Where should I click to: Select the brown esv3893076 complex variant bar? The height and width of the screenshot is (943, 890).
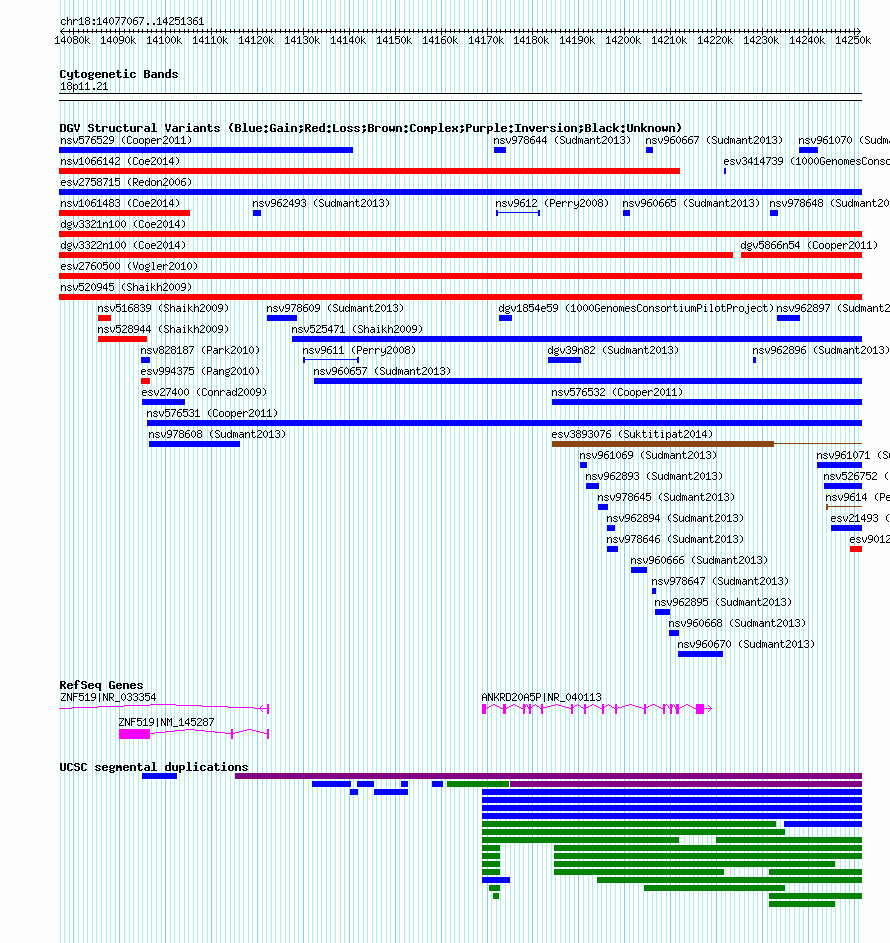[663, 444]
